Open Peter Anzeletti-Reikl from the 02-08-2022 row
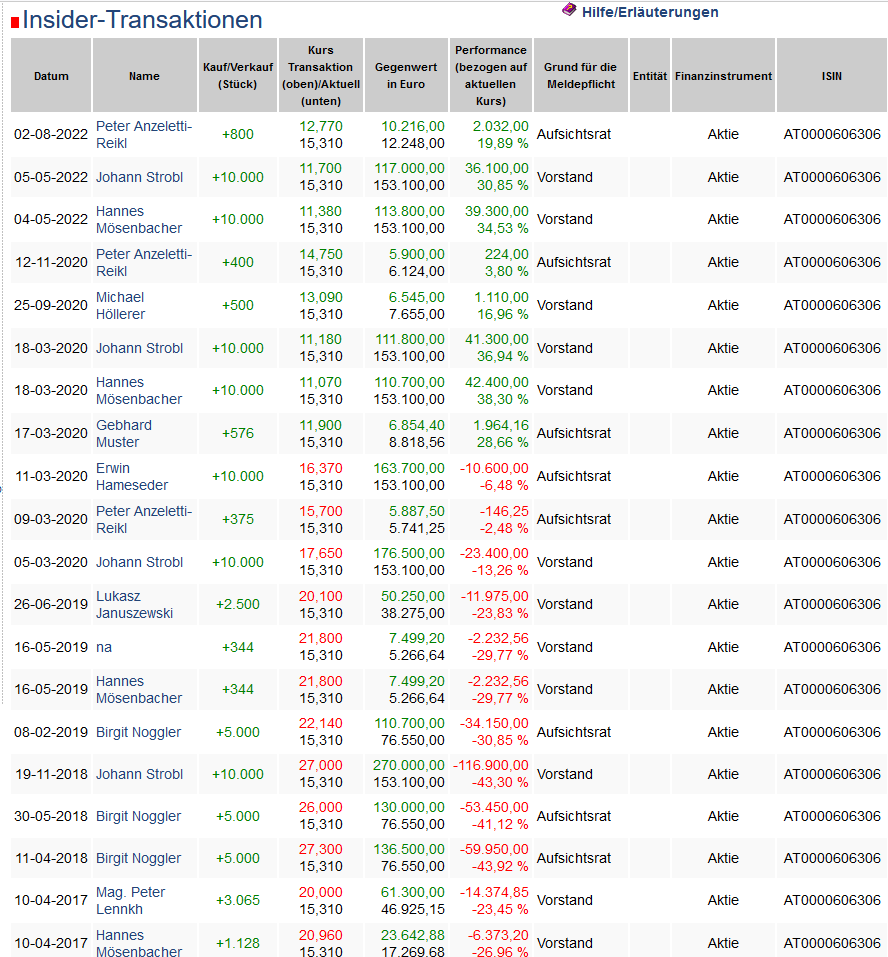Image resolution: width=888 pixels, height=957 pixels. 143,134
